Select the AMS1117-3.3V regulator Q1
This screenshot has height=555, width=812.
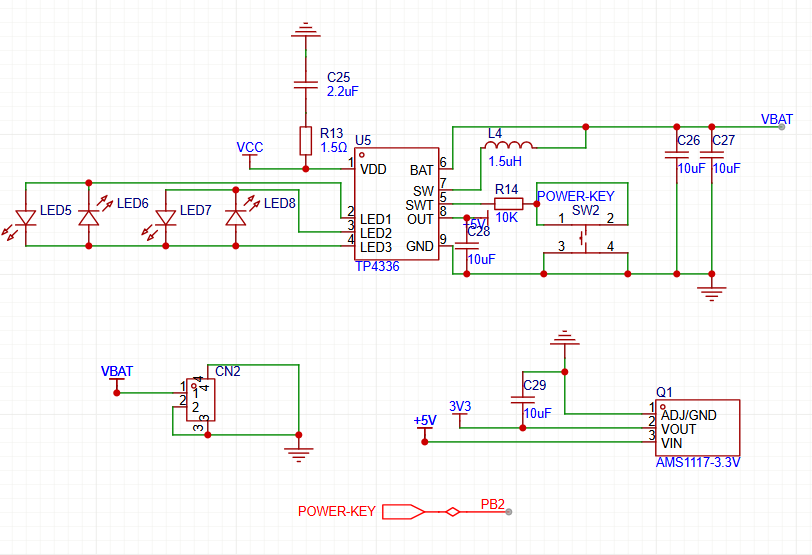696,427
